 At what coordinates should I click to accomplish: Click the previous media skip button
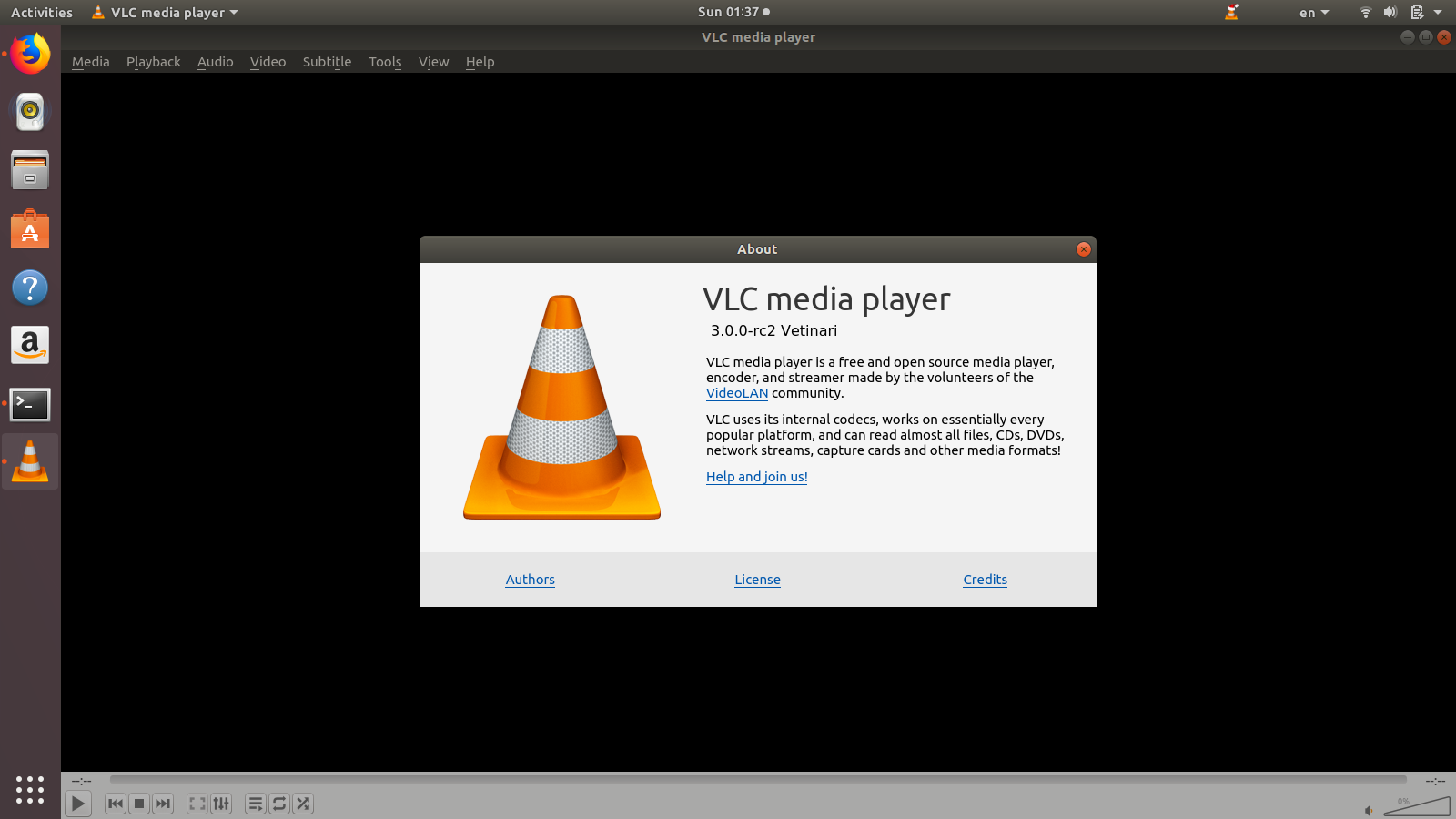116,804
